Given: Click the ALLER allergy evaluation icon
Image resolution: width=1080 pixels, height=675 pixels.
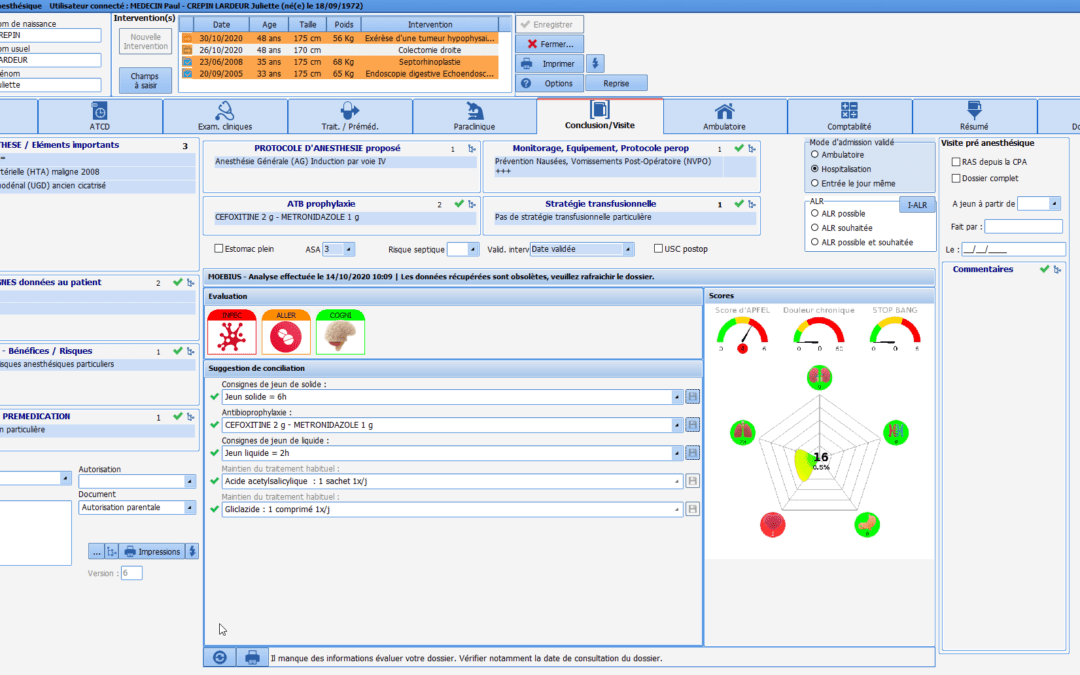Looking at the screenshot, I should [285, 333].
